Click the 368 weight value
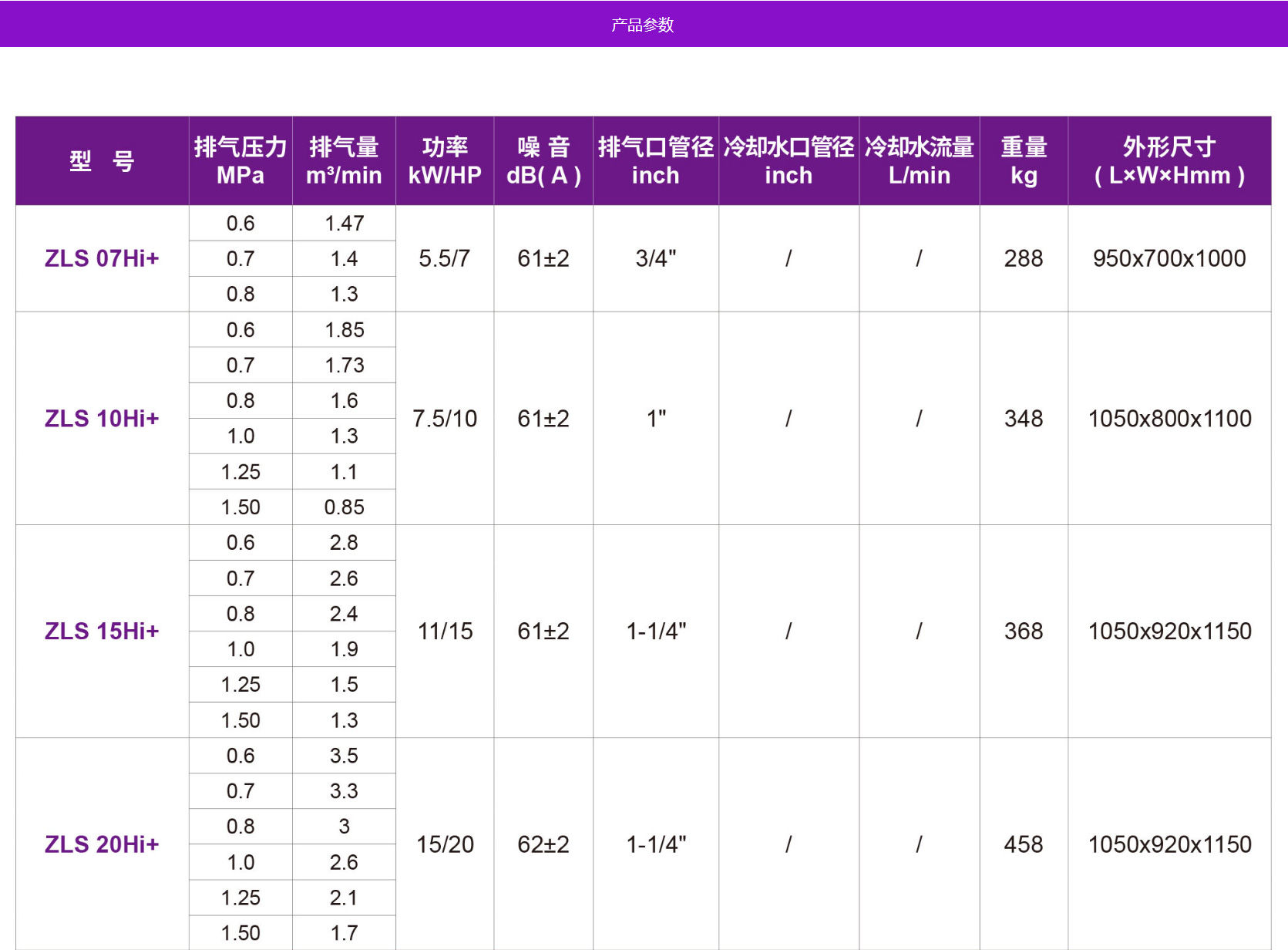The width and height of the screenshot is (1288, 950). [x=1024, y=632]
